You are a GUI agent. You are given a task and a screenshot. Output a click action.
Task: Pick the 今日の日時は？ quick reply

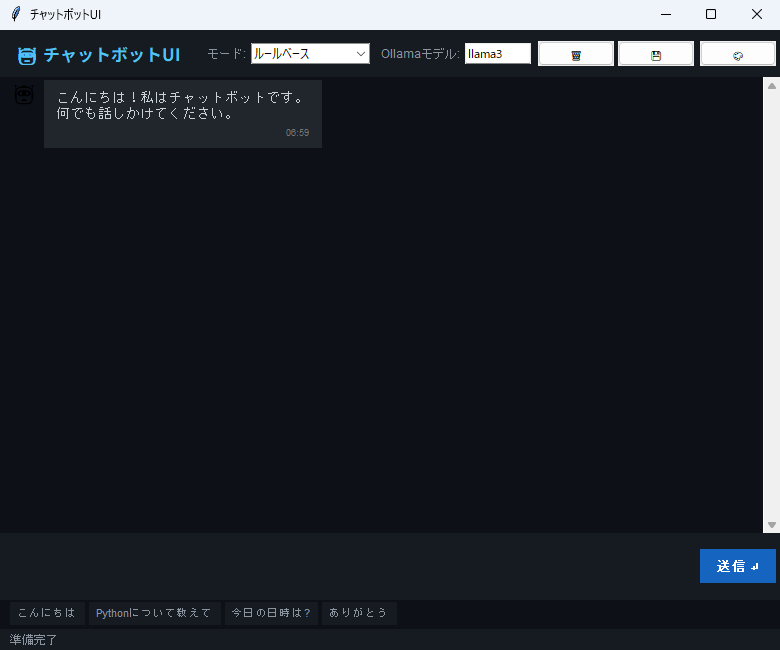(x=271, y=613)
